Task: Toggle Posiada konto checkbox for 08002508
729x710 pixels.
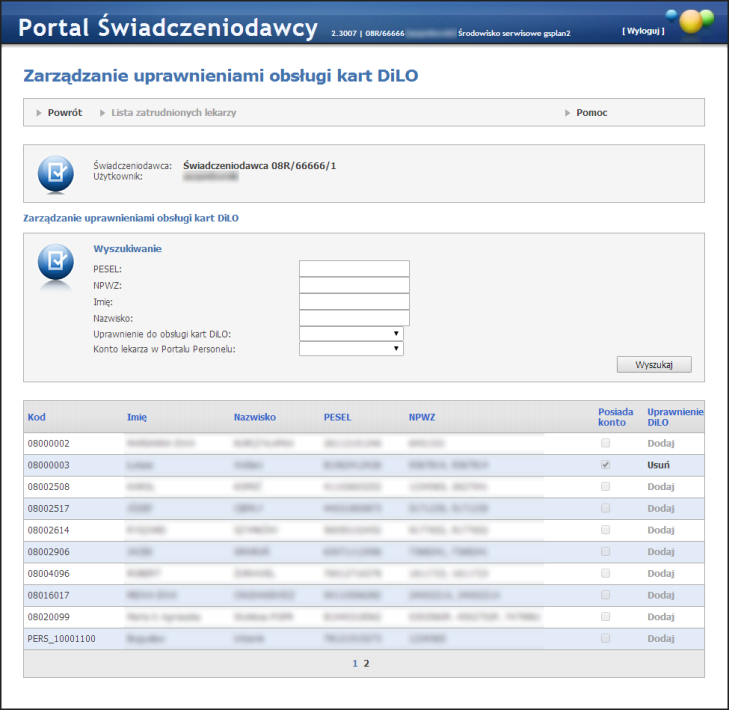Action: [605, 486]
